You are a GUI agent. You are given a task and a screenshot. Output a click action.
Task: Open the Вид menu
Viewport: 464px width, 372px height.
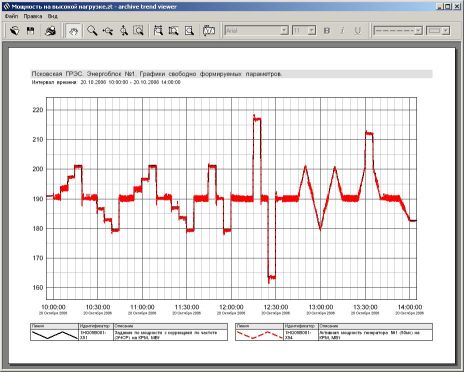click(x=52, y=16)
